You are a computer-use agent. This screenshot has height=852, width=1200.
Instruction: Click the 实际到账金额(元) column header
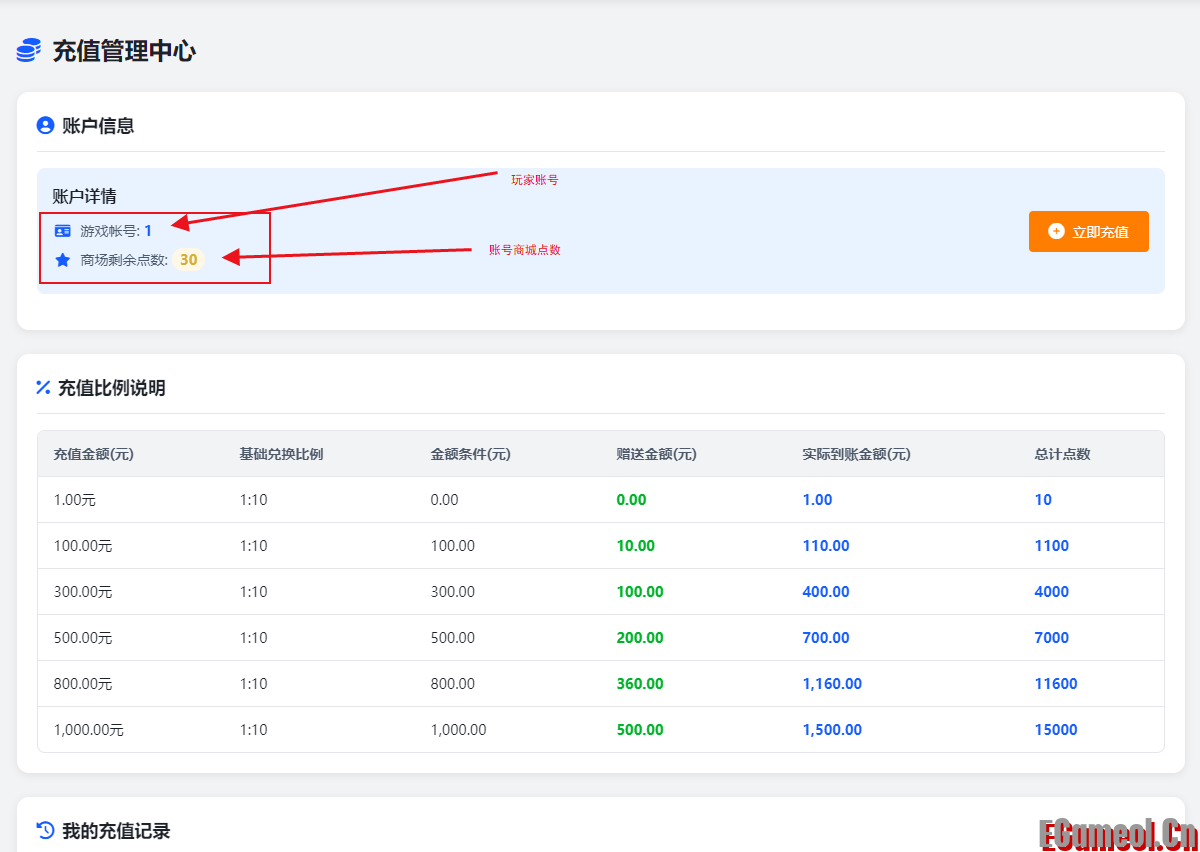click(856, 454)
